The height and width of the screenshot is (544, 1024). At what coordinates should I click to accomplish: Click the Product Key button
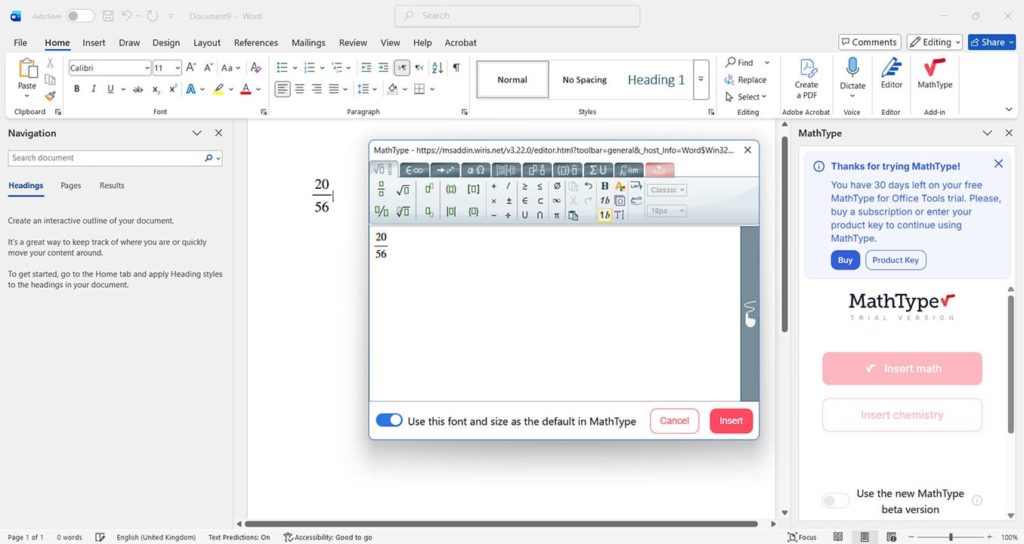coord(895,260)
